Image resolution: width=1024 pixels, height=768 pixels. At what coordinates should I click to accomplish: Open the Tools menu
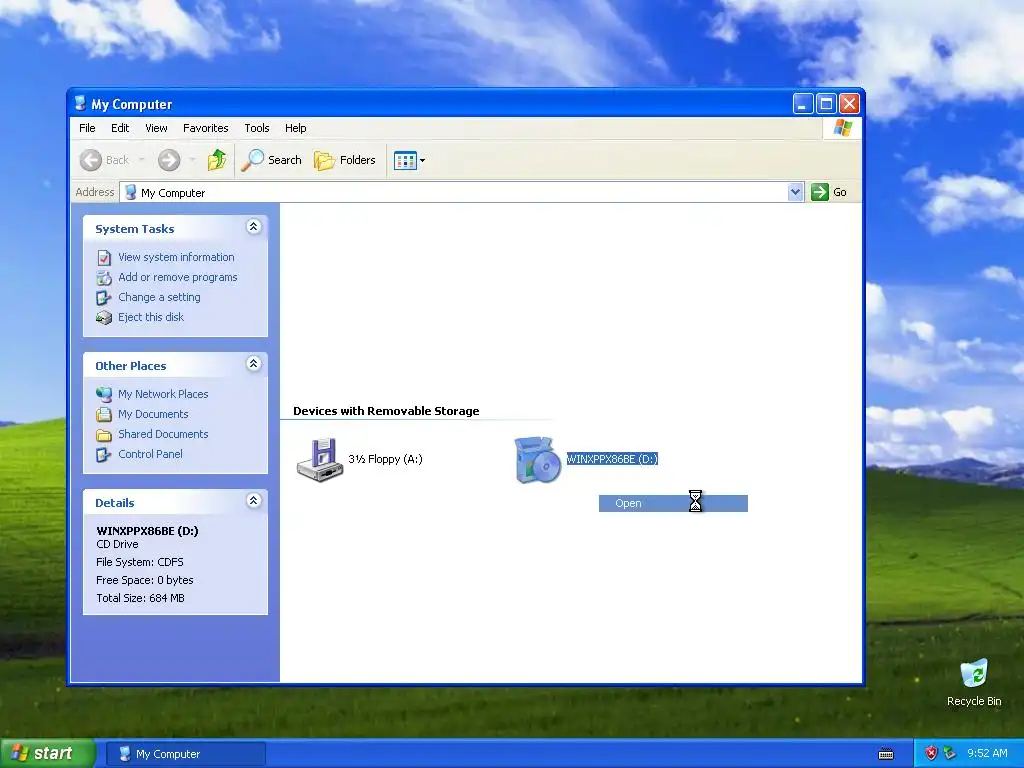point(257,128)
